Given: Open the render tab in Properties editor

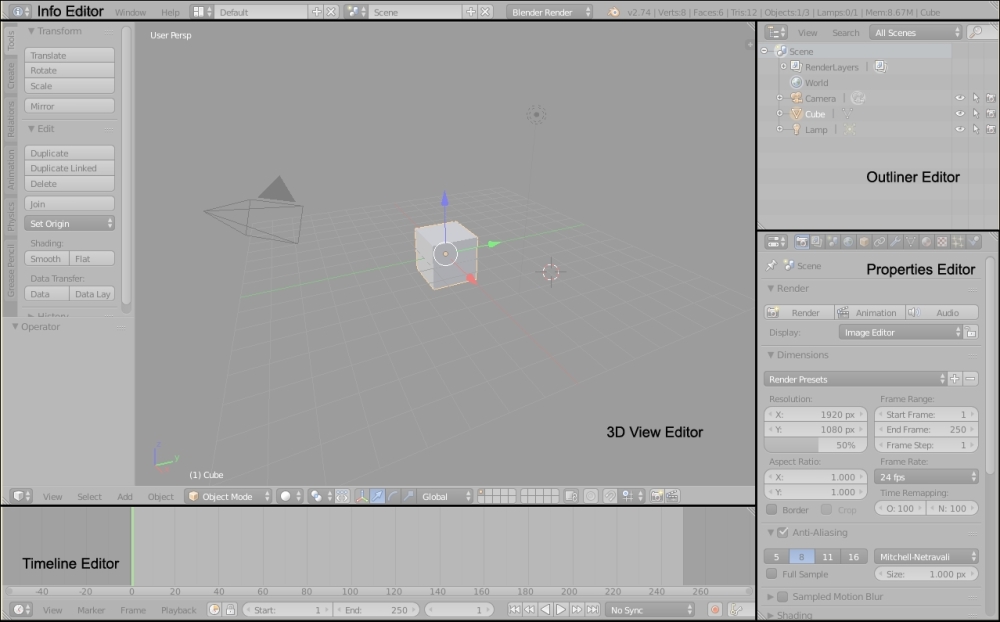Looking at the screenshot, I should 802,242.
